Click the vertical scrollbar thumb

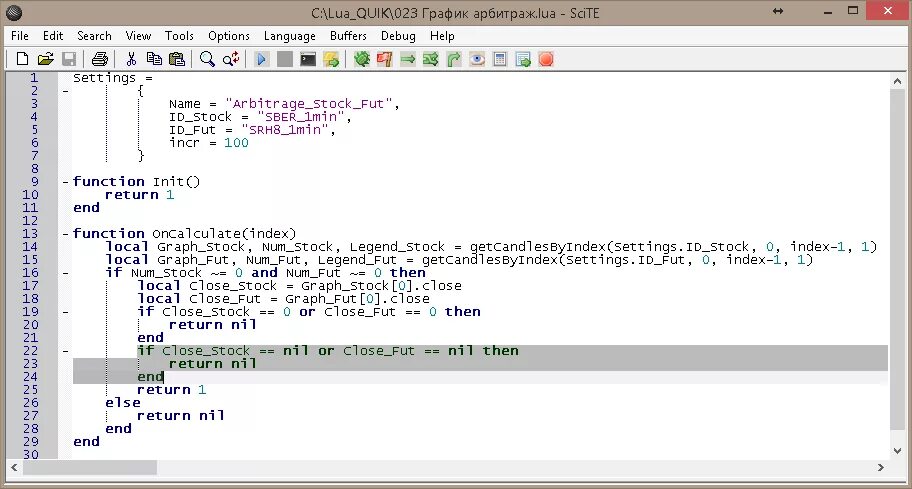tap(897, 260)
